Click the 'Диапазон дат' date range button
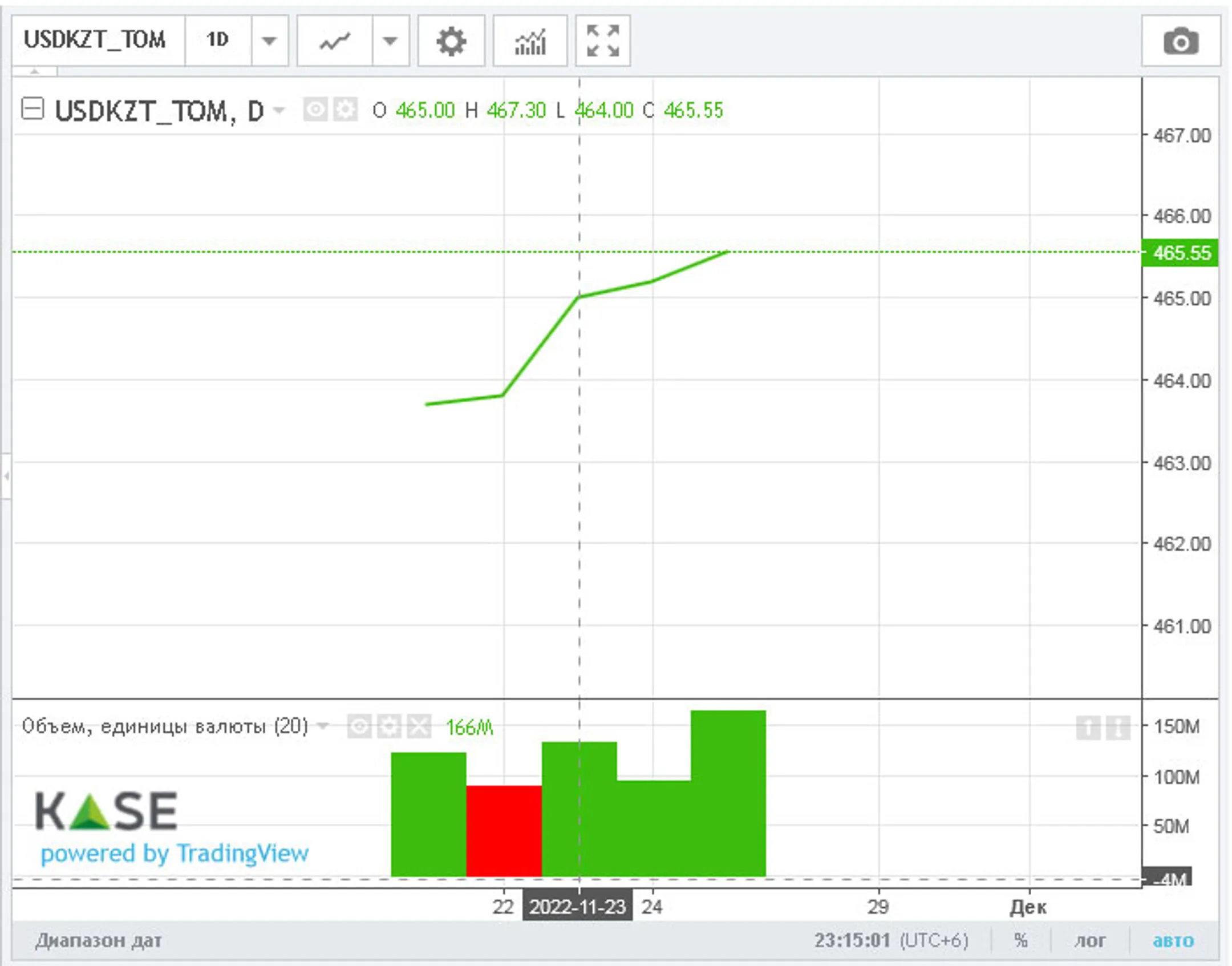This screenshot has height=966, width=1232. (x=98, y=940)
